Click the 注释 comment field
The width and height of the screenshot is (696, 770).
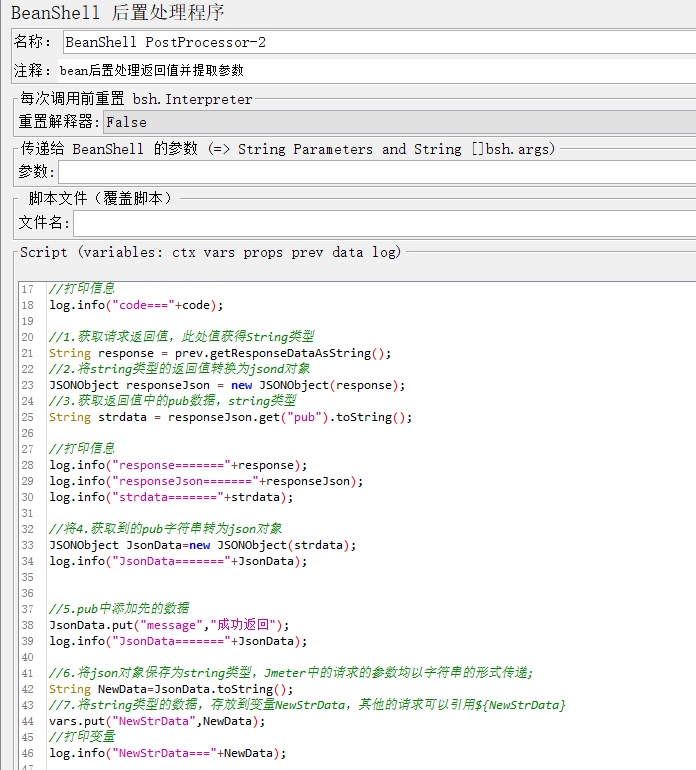tap(377, 71)
